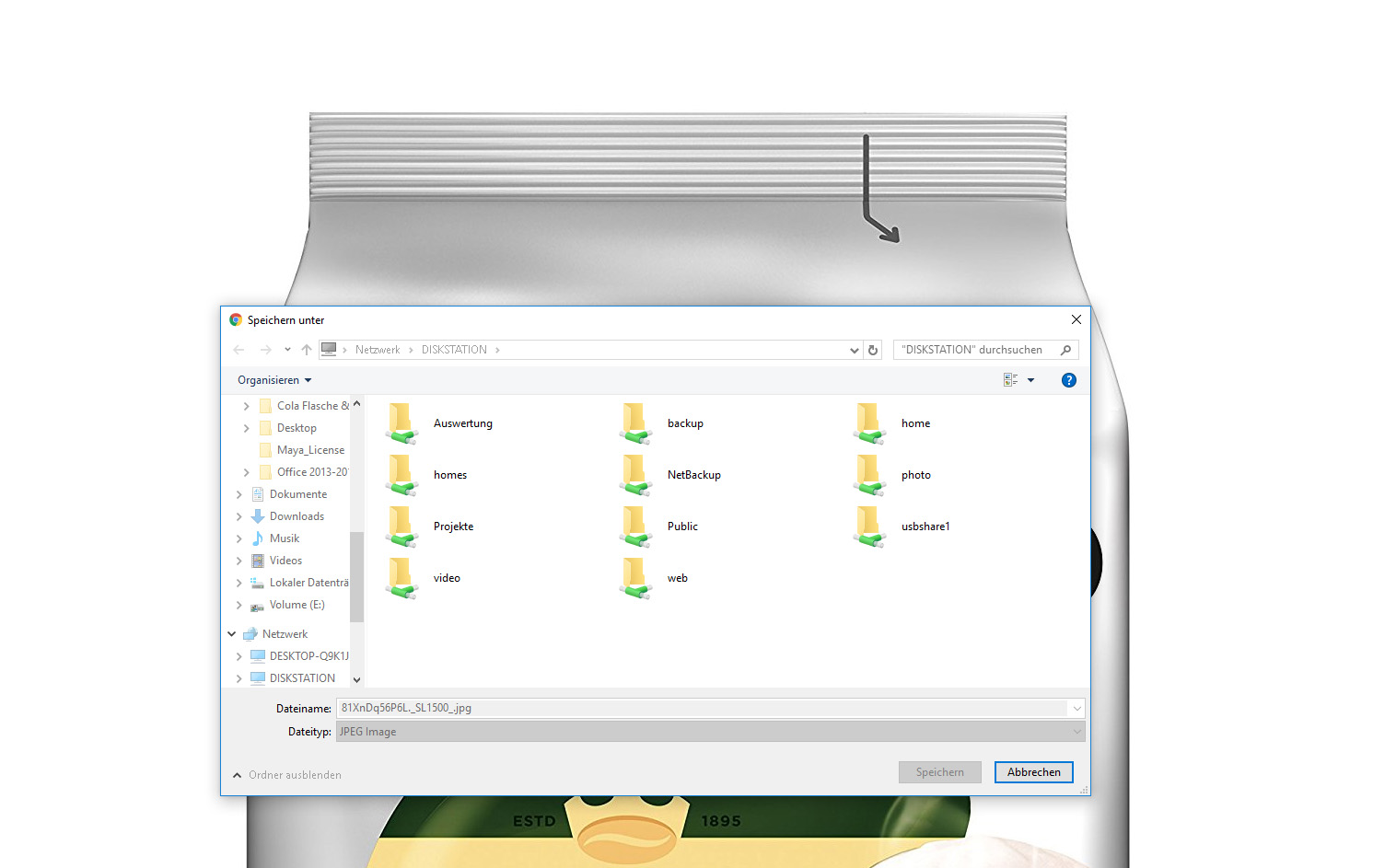Open the Auswertung network folder
Viewport: 1373px width, 868px height.
(440, 423)
